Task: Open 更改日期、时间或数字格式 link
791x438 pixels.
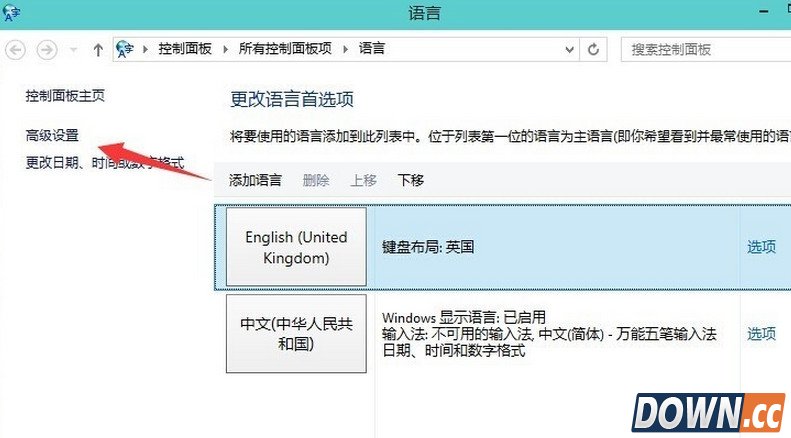Action: click(x=105, y=162)
